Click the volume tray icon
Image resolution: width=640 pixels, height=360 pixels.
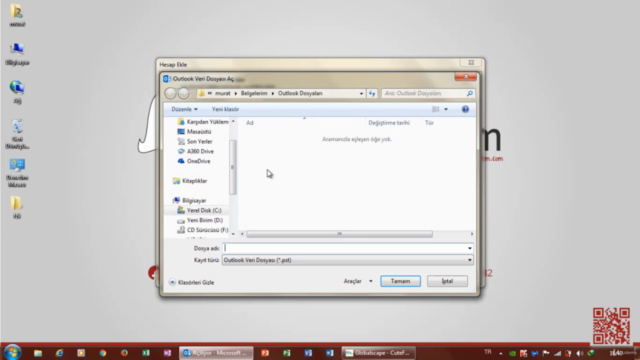pos(579,353)
